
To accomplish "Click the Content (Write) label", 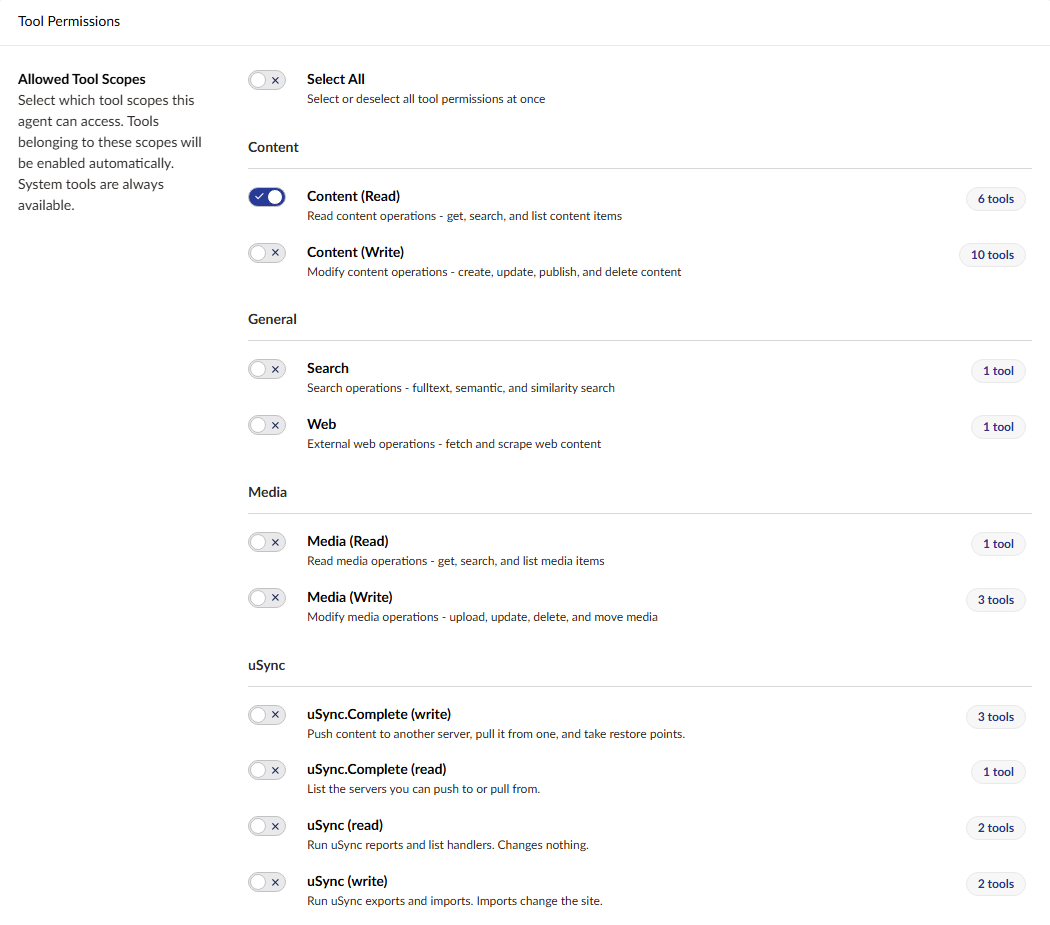I will tap(356, 253).
